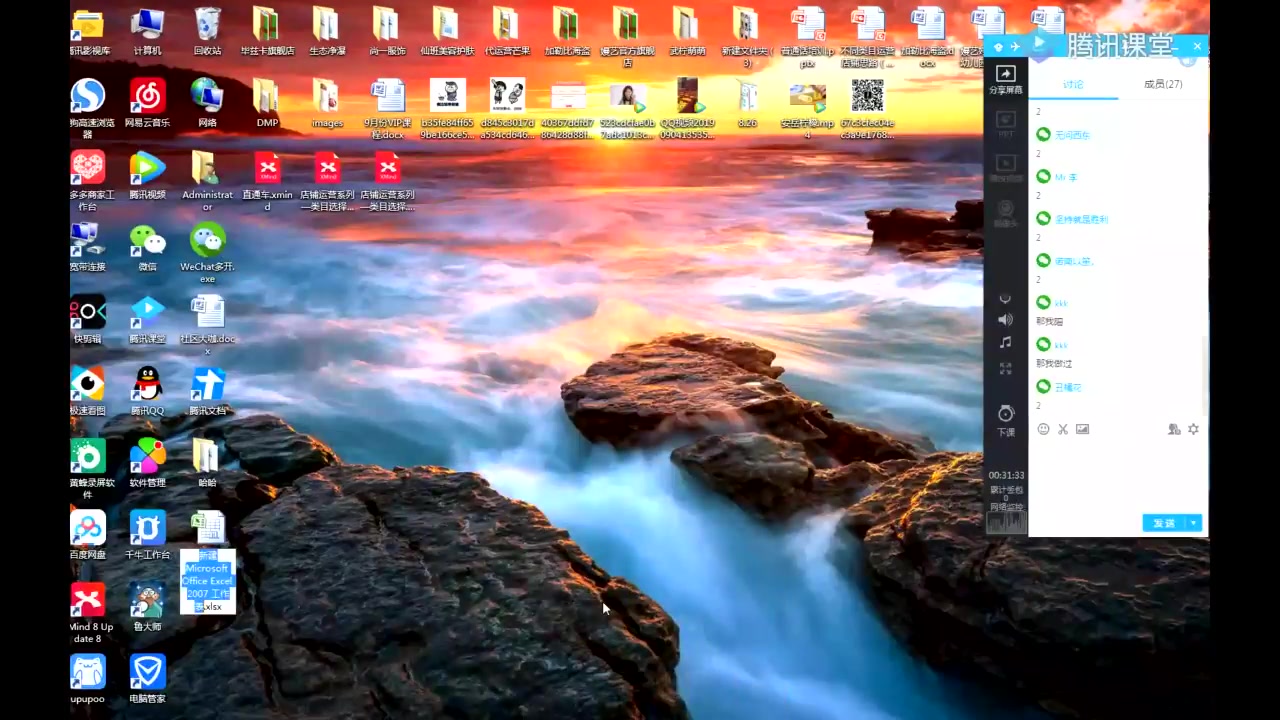Image resolution: width=1280 pixels, height=720 pixels.
Task: Toggle the speaker volume icon in classroom
Action: 1005,320
